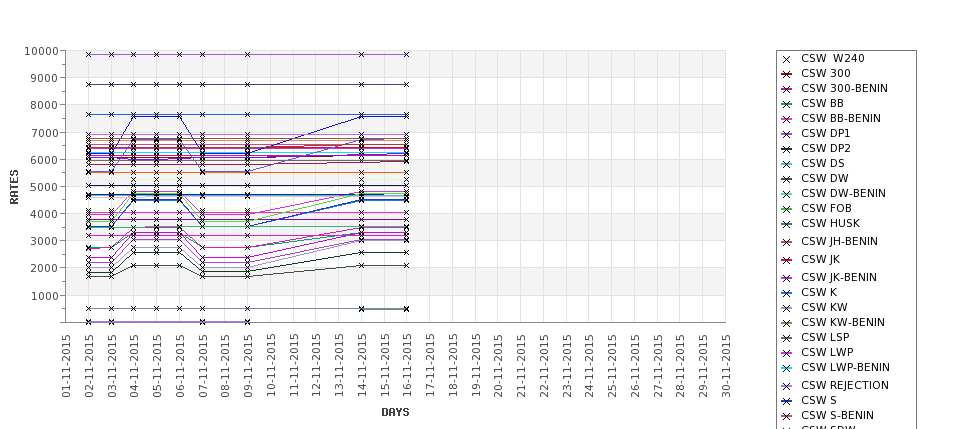Click the CSW BB legend line marker
This screenshot has width=975, height=429.
point(787,104)
